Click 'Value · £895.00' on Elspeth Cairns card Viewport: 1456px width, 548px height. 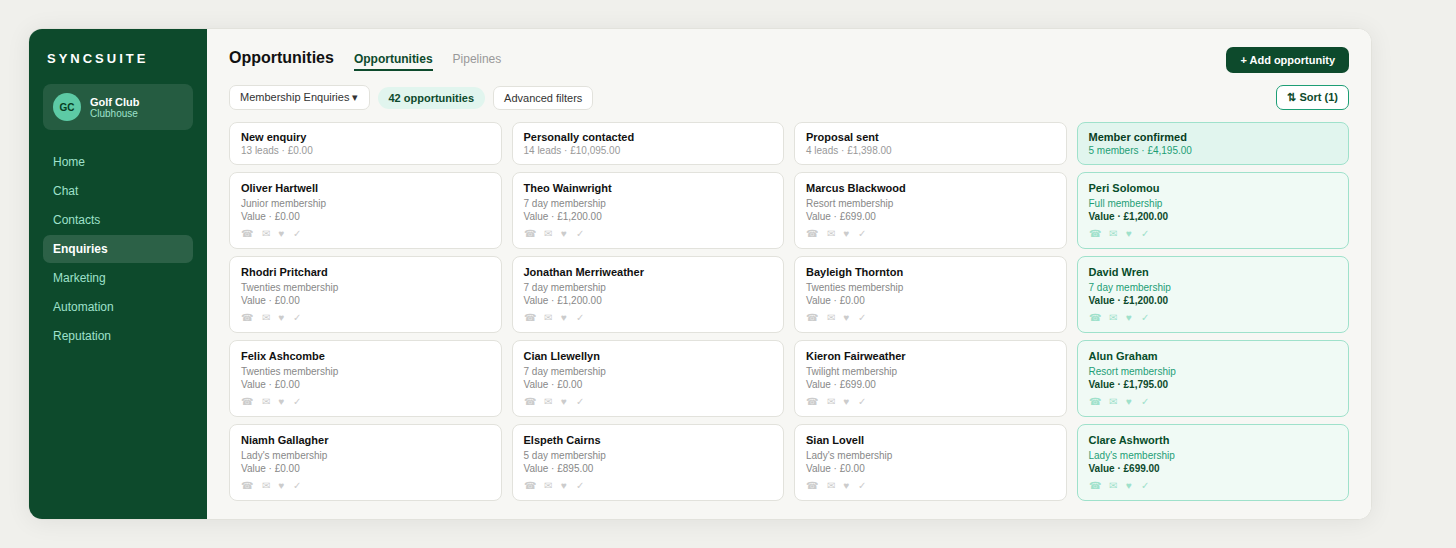[x=558, y=468]
